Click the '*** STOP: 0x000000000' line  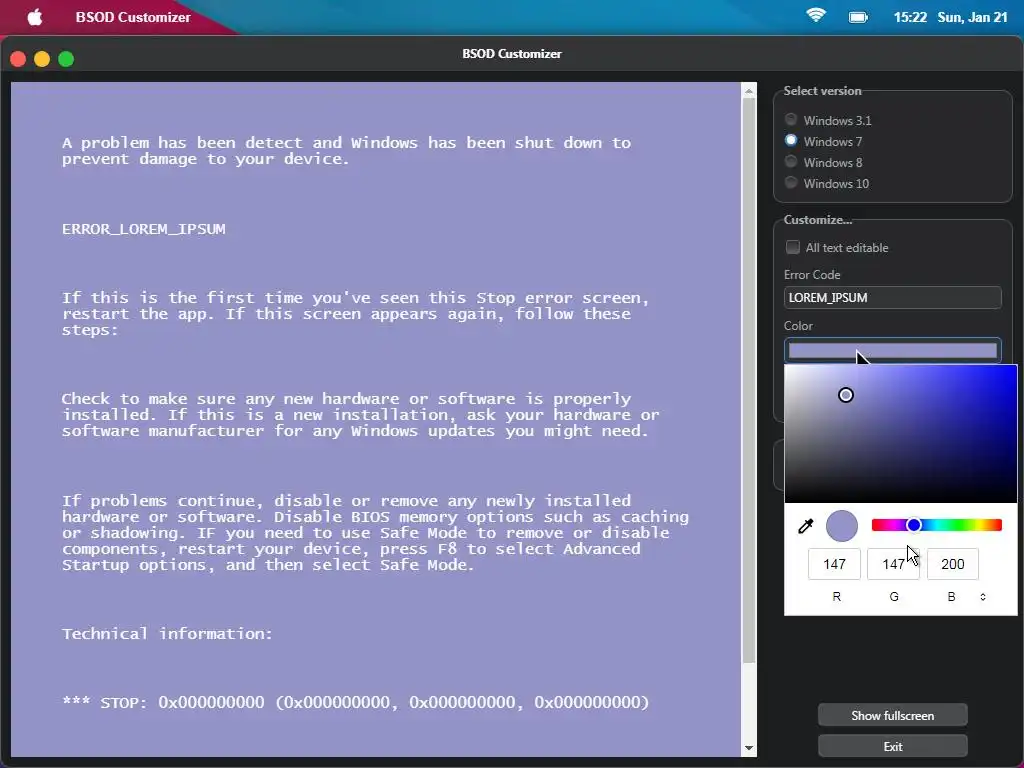(355, 702)
